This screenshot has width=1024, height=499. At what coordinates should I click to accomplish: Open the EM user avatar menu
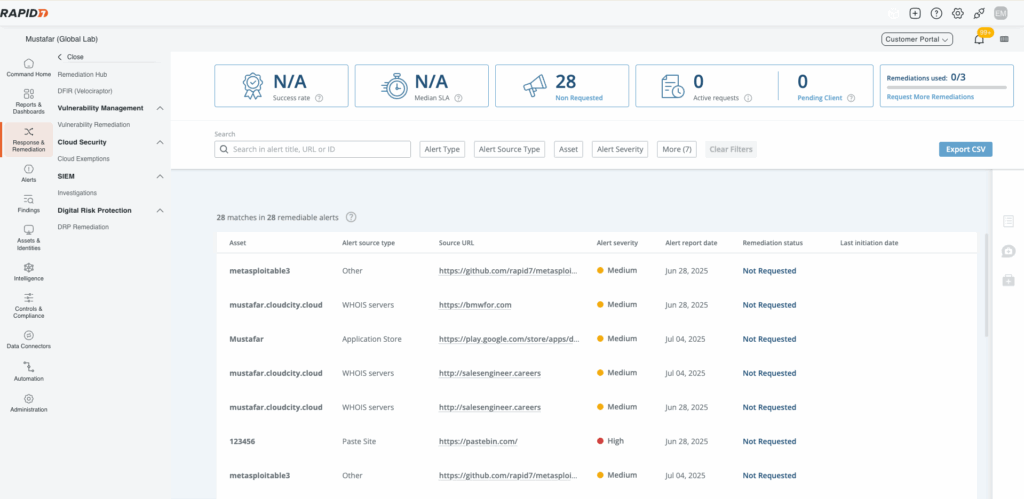[x=1000, y=13]
